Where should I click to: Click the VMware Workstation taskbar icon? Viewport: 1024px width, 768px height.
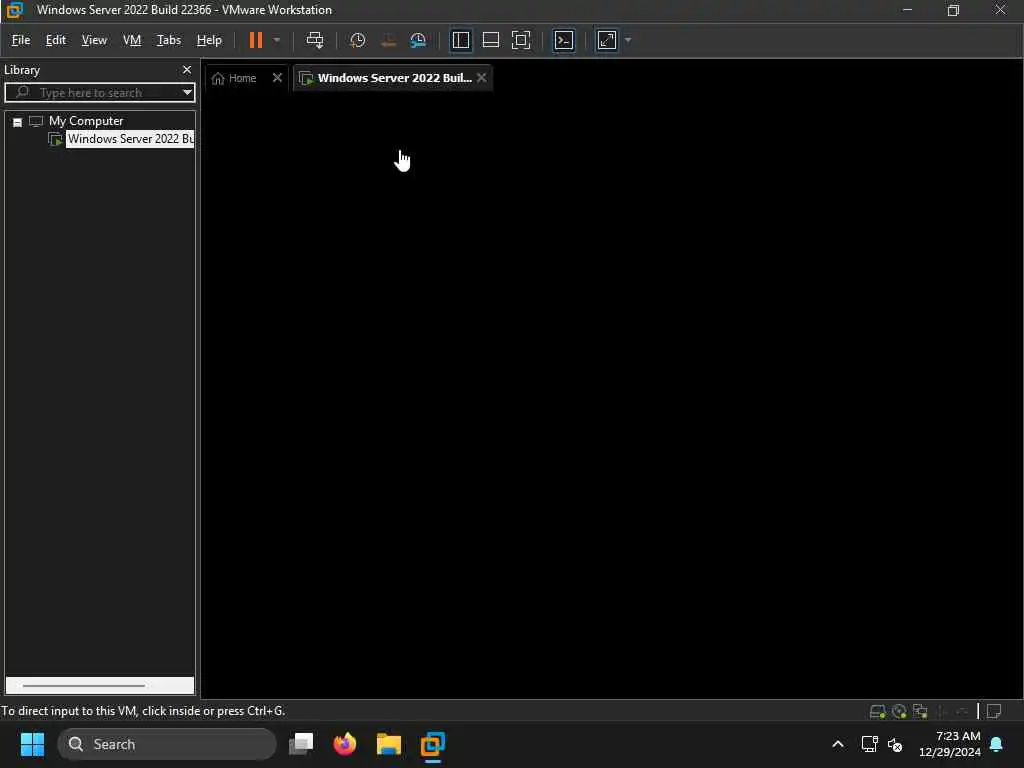432,744
